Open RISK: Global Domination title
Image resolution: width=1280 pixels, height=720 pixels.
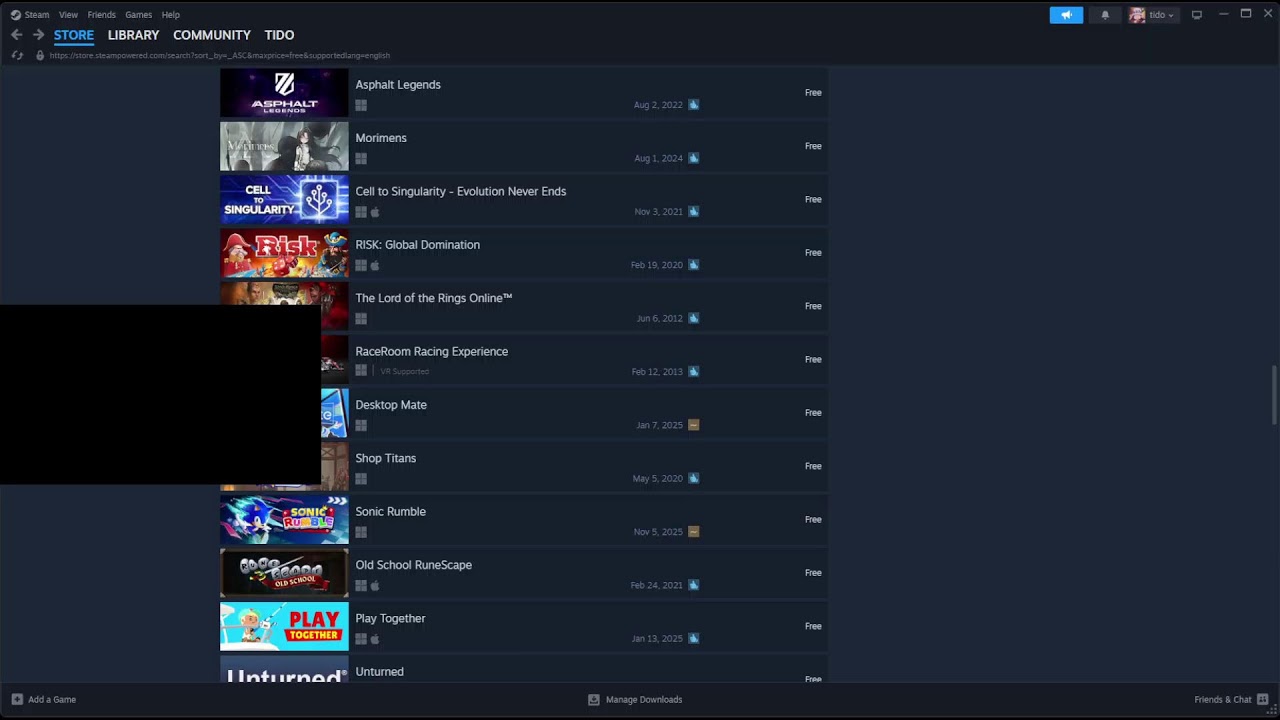(418, 245)
